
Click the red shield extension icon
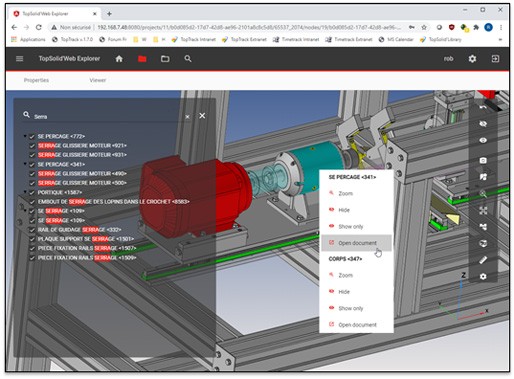pyautogui.click(x=452, y=27)
